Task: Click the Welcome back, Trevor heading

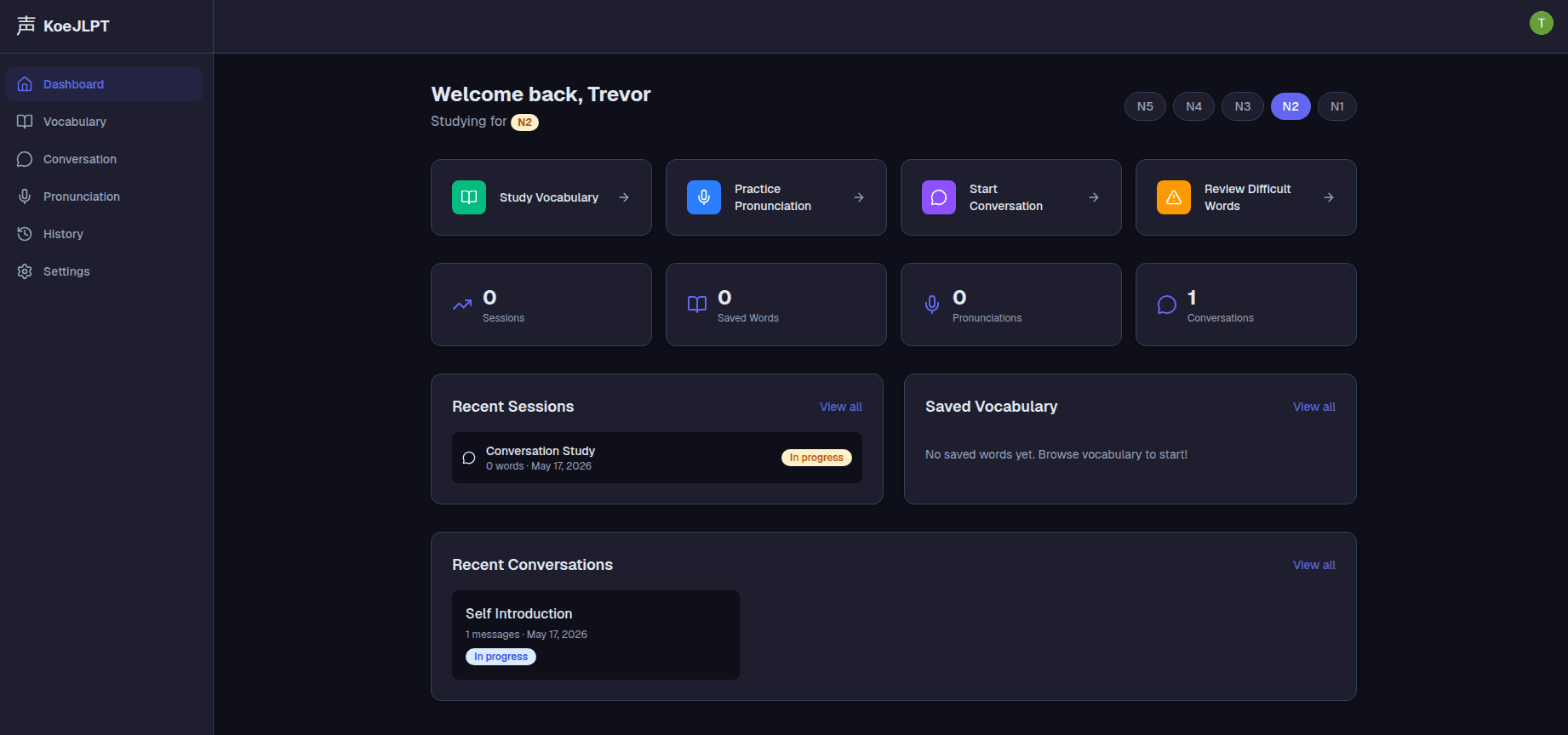Action: click(541, 94)
